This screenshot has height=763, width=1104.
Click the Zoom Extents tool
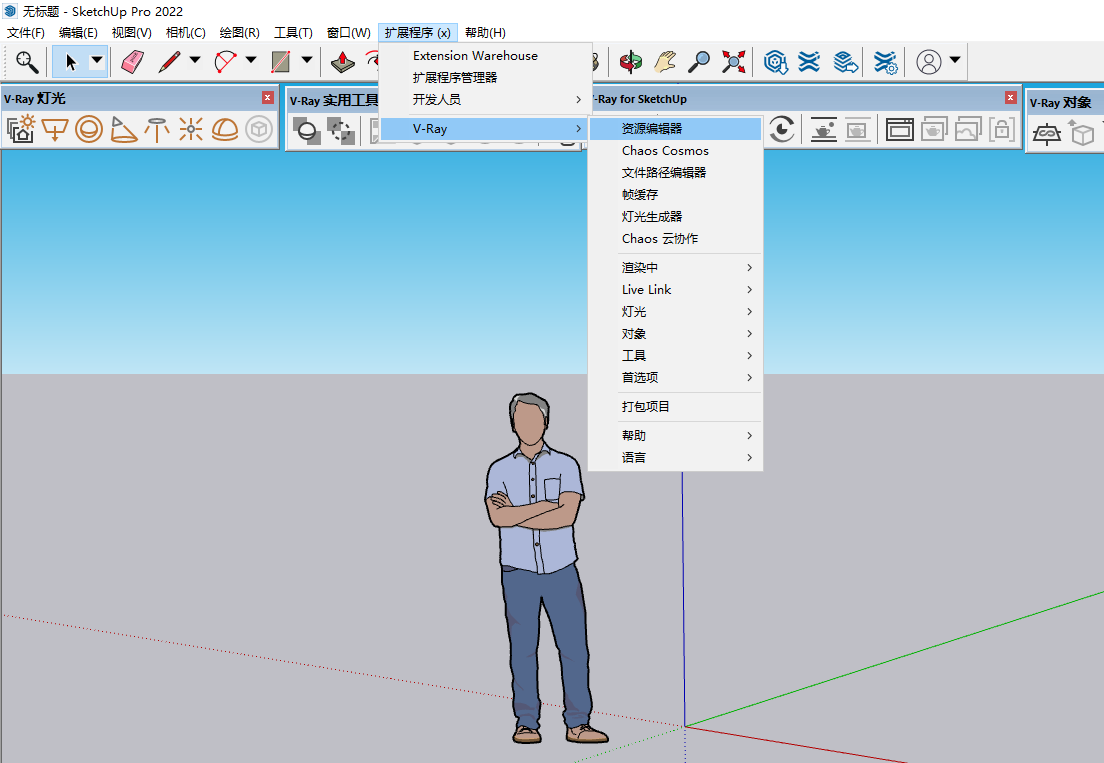click(x=733, y=62)
